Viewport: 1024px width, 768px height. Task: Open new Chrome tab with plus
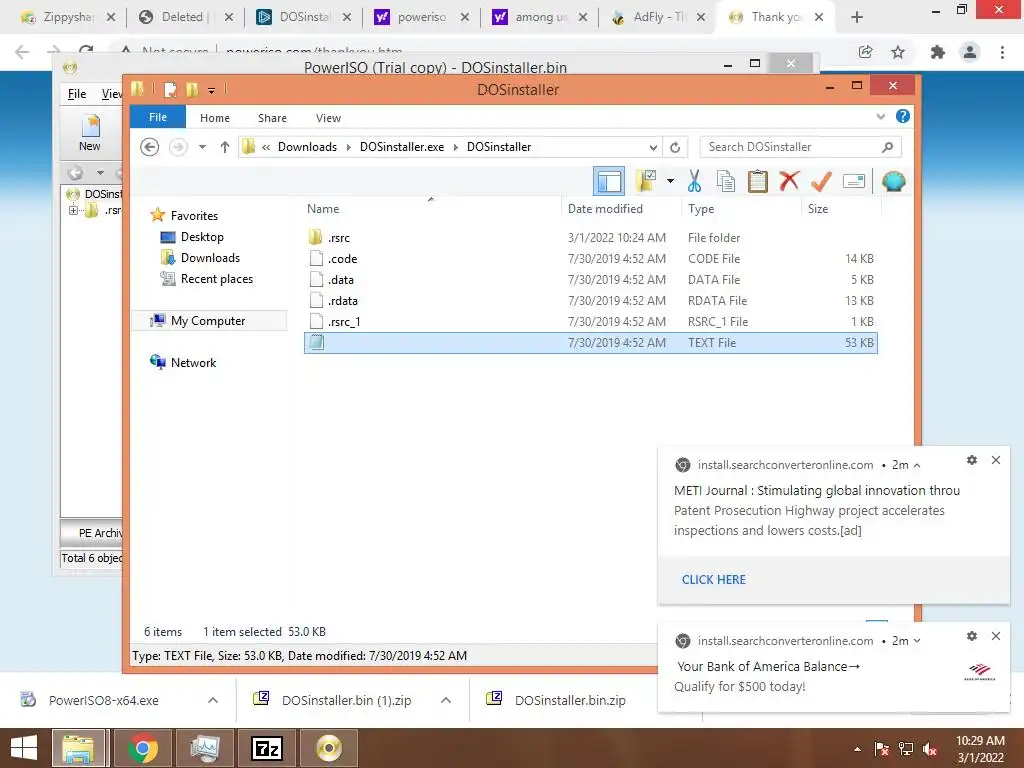pos(857,17)
